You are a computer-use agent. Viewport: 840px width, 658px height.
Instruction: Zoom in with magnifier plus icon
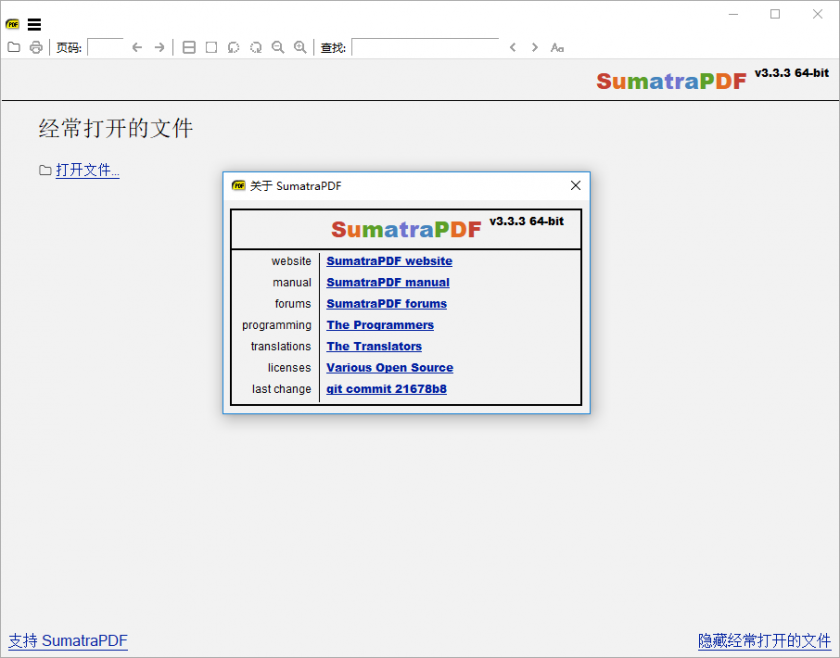click(x=301, y=47)
